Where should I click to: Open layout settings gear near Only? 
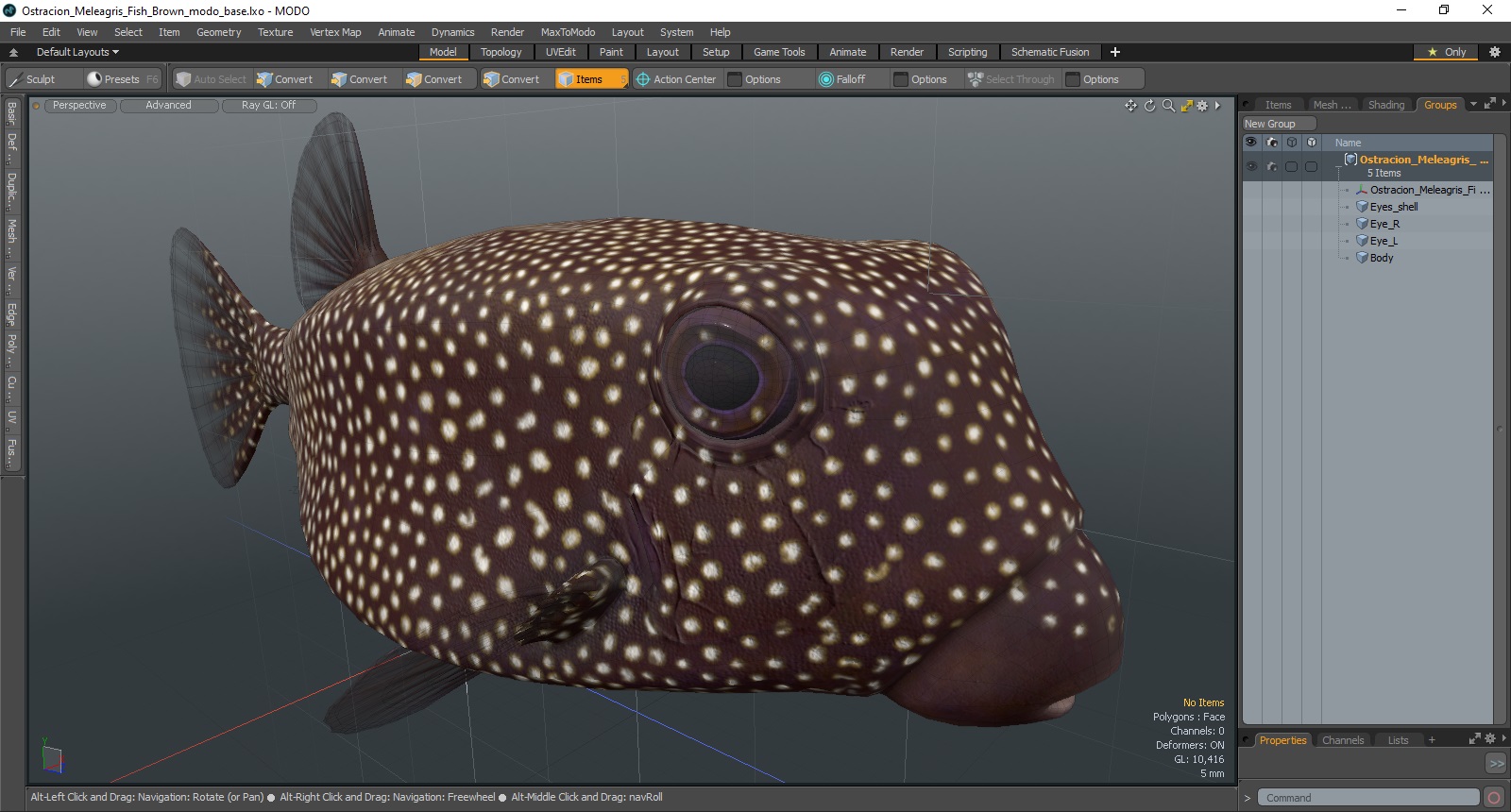tap(1494, 52)
